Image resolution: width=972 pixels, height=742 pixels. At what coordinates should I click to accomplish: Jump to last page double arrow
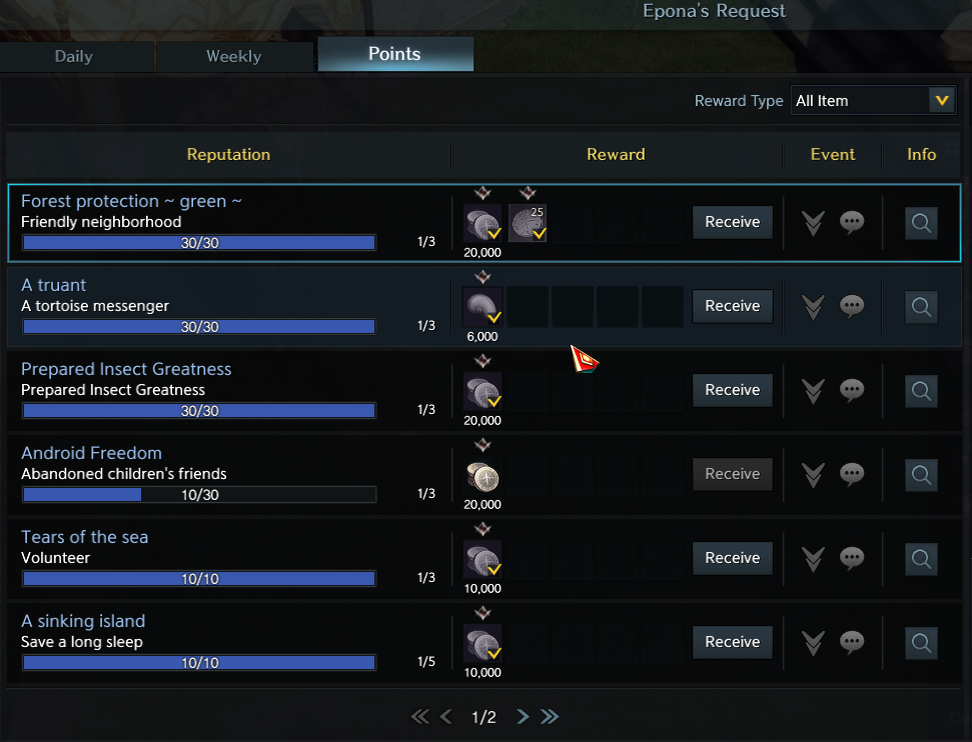click(550, 717)
